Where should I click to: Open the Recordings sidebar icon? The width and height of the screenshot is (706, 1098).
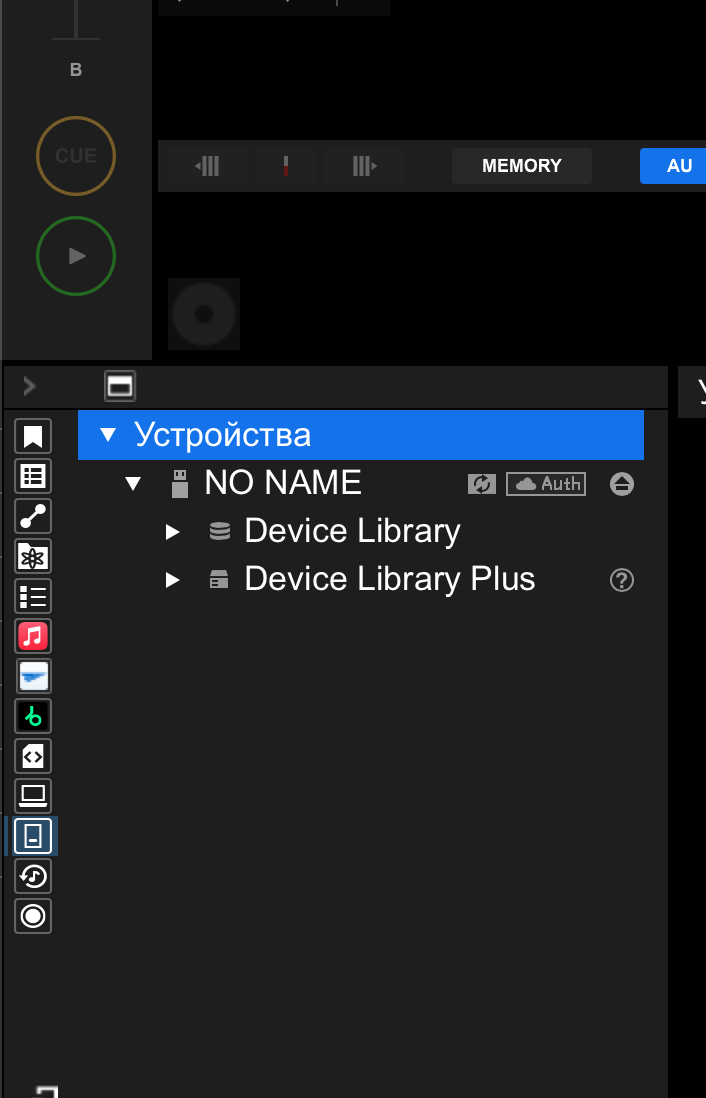[33, 916]
